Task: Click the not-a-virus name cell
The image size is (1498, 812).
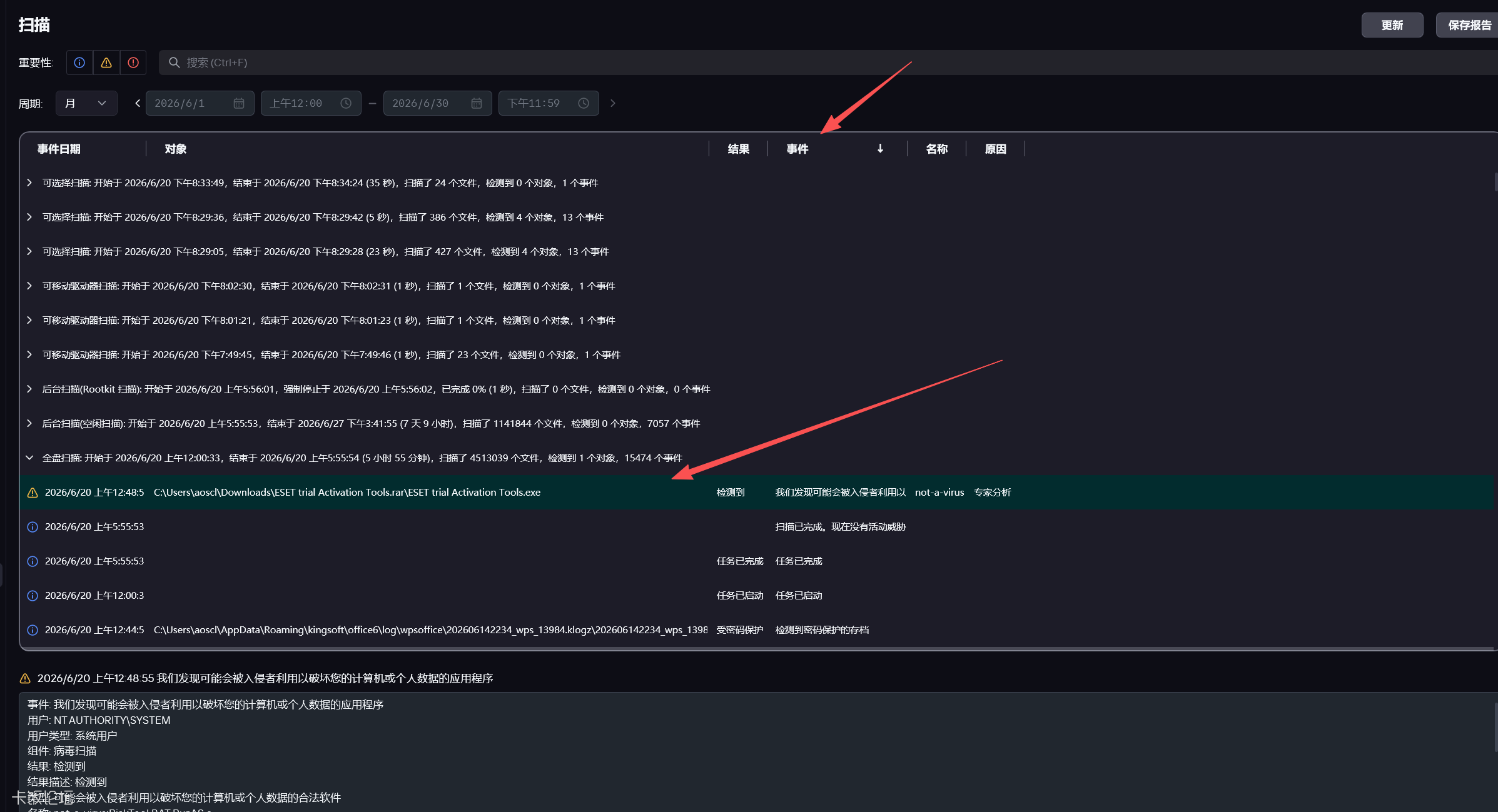Action: (939, 492)
